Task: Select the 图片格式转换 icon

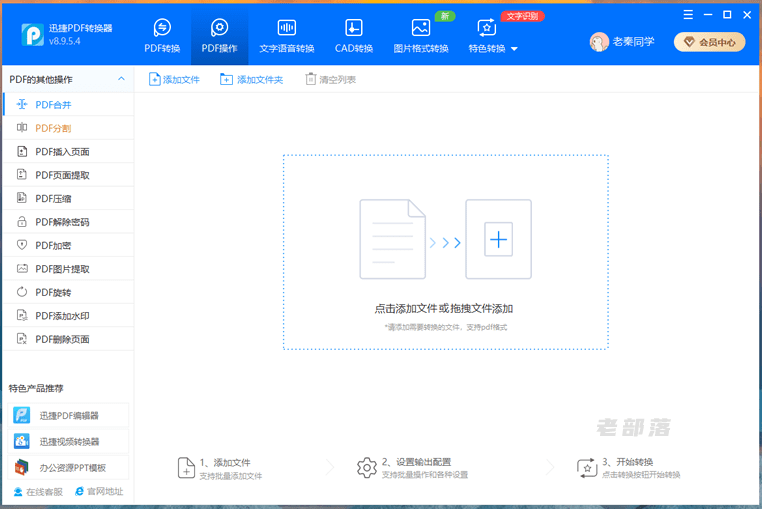Action: (x=420, y=36)
